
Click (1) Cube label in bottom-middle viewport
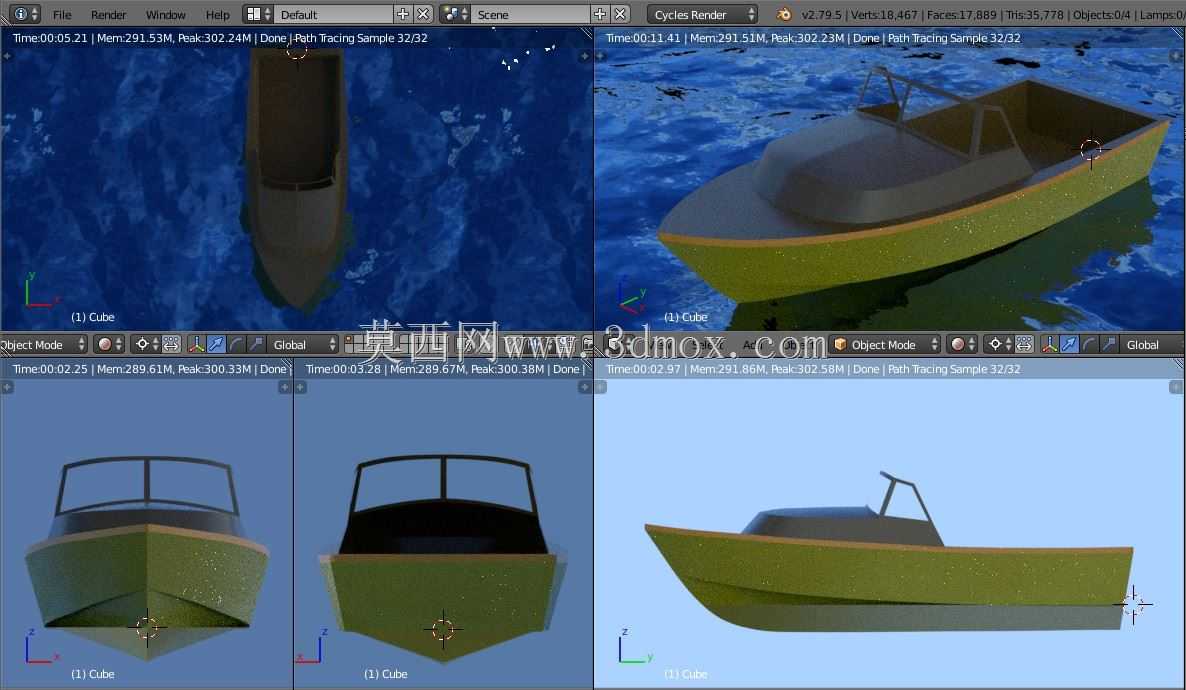pos(386,674)
